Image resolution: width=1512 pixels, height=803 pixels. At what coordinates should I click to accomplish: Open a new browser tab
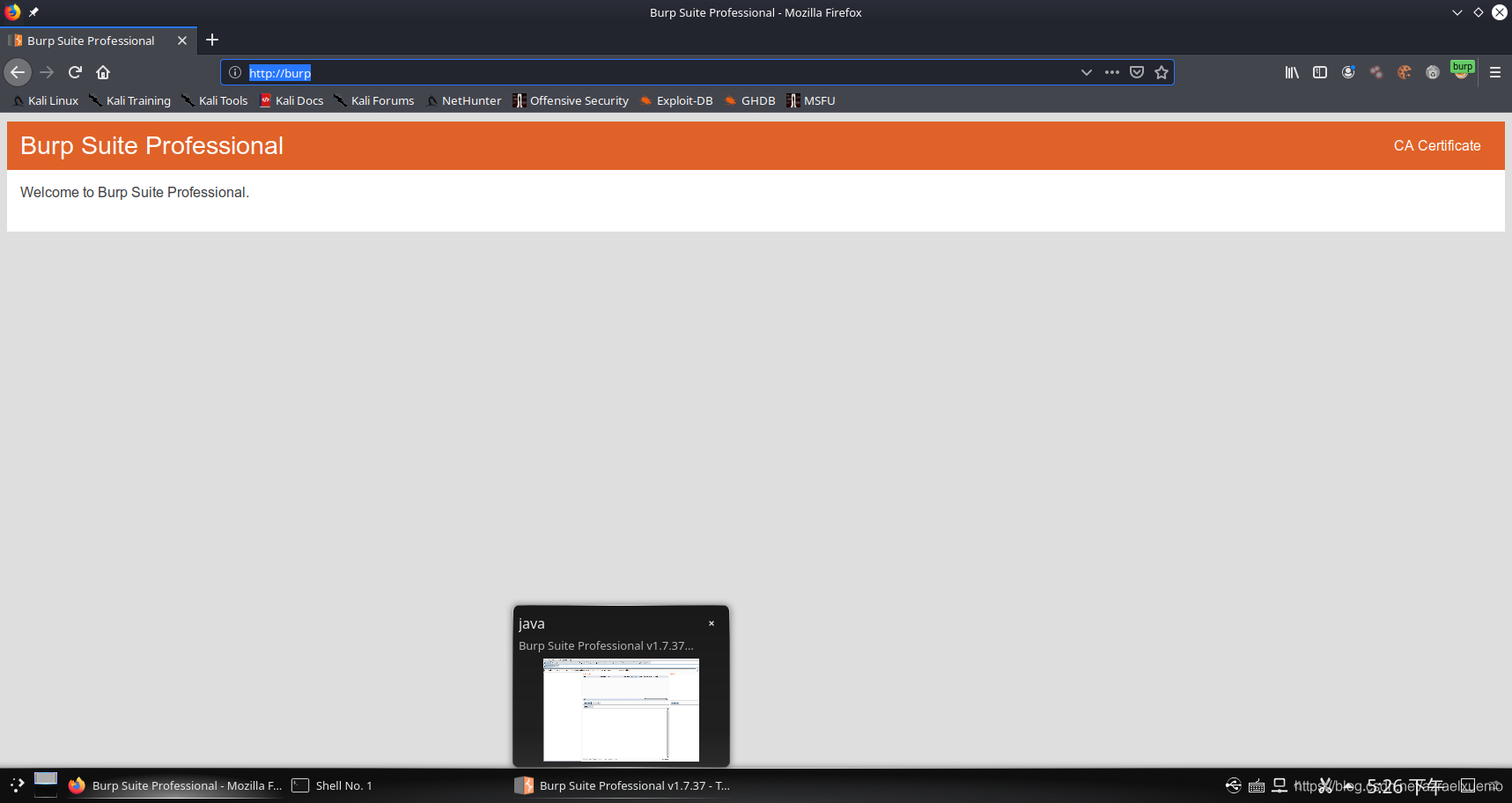[212, 40]
